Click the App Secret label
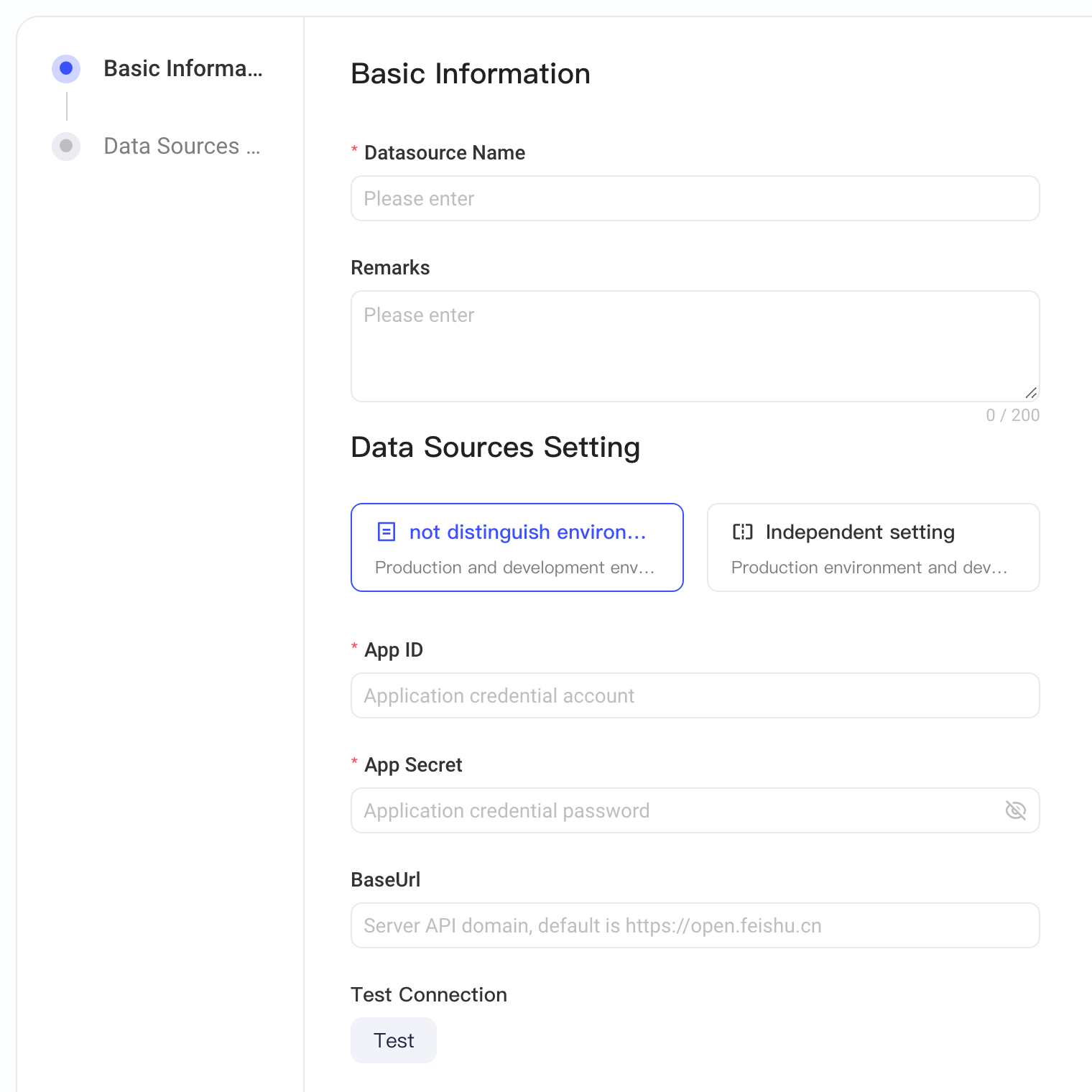 coord(413,764)
